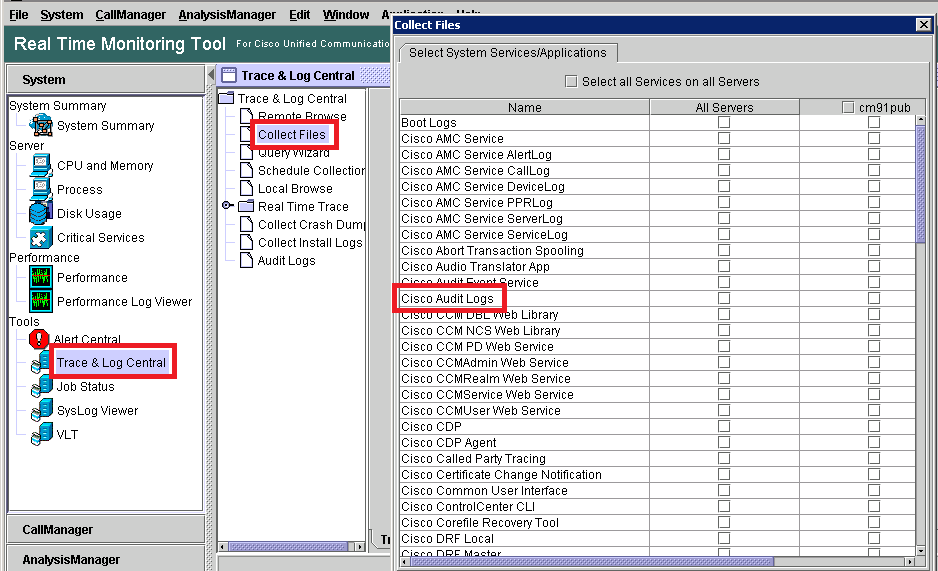Click the CPU and Memory icon
This screenshot has width=938, height=571.
tap(41, 166)
